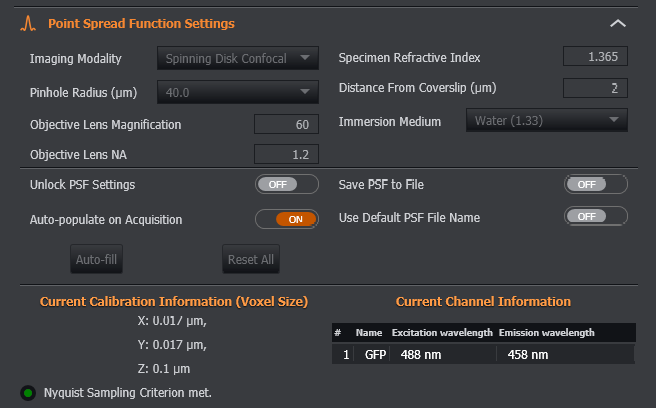Click the Specimen Refractive Index field

click(x=595, y=57)
